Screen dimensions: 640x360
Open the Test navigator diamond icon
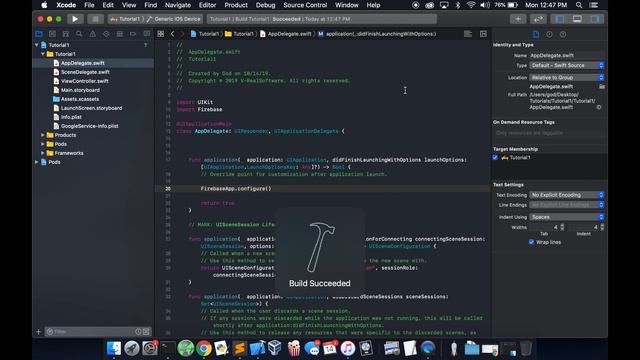[106, 34]
